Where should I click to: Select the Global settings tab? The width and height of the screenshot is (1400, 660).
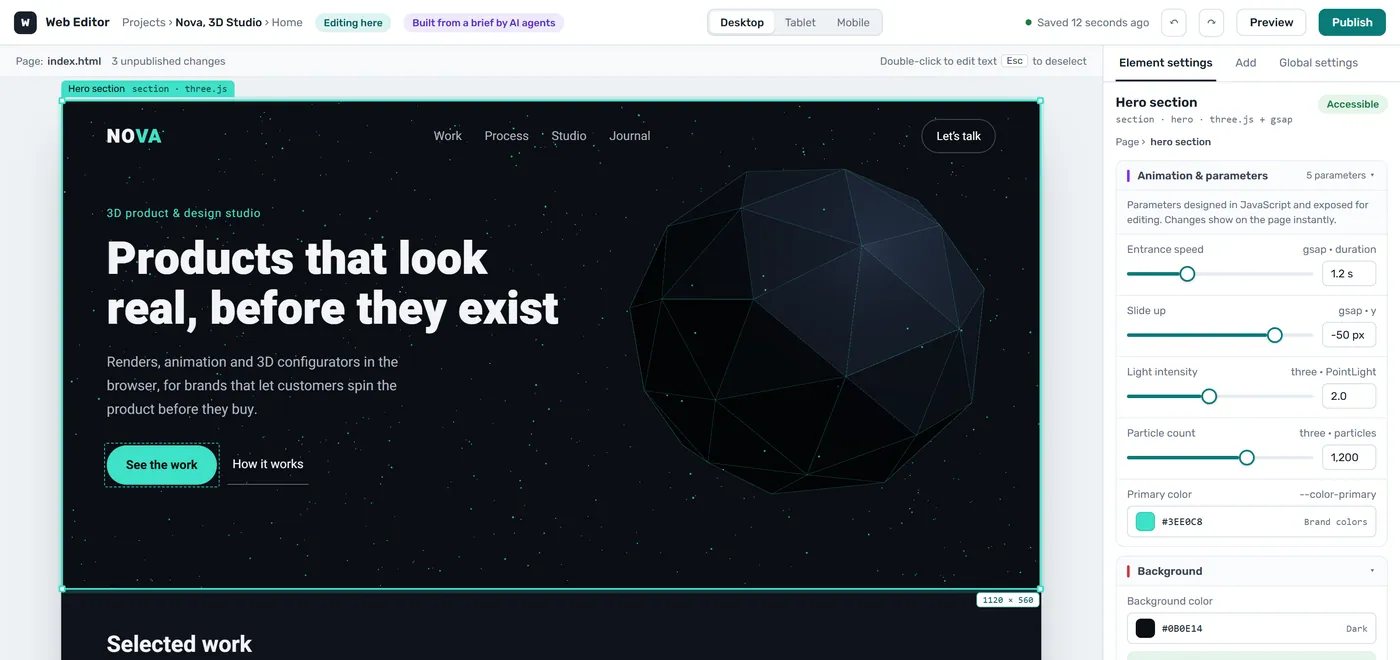point(1318,62)
